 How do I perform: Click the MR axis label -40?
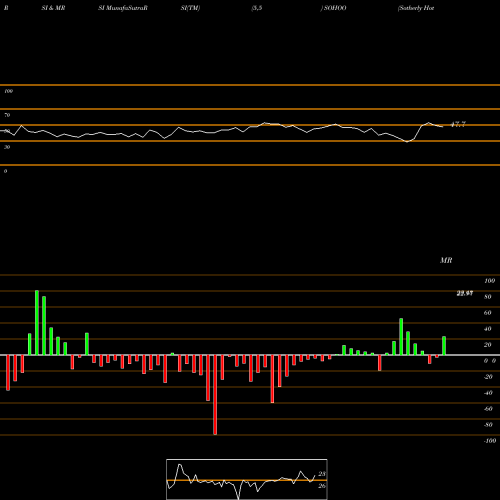pyautogui.click(x=488, y=393)
